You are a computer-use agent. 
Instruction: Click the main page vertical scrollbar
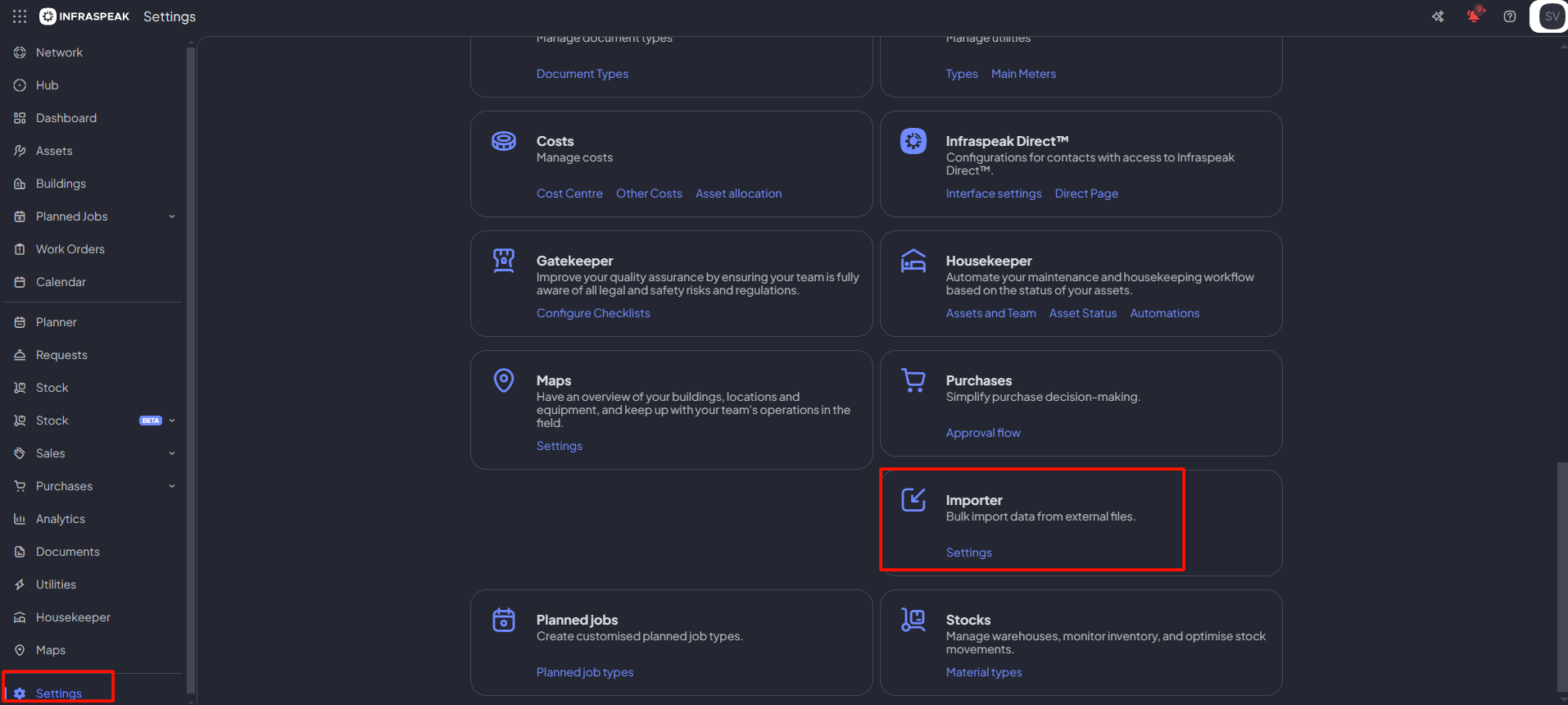1561,578
